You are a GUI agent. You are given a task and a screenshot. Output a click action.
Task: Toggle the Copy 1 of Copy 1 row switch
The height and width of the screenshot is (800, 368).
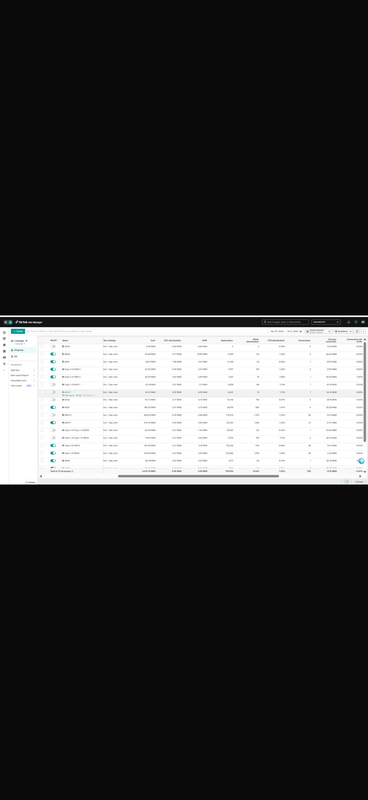point(53,438)
